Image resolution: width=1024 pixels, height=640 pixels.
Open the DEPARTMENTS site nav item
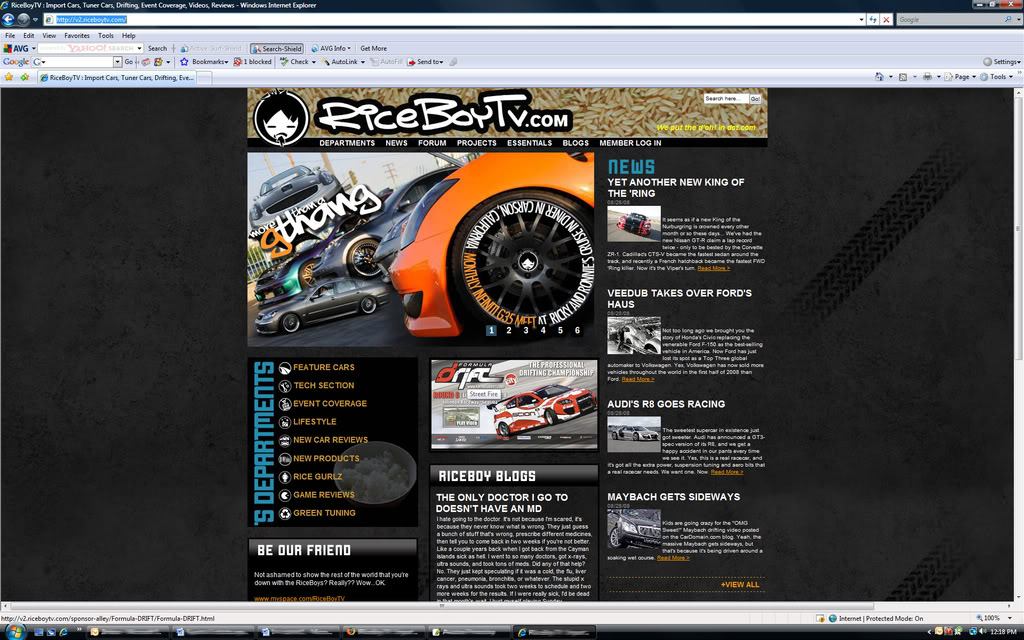click(347, 143)
